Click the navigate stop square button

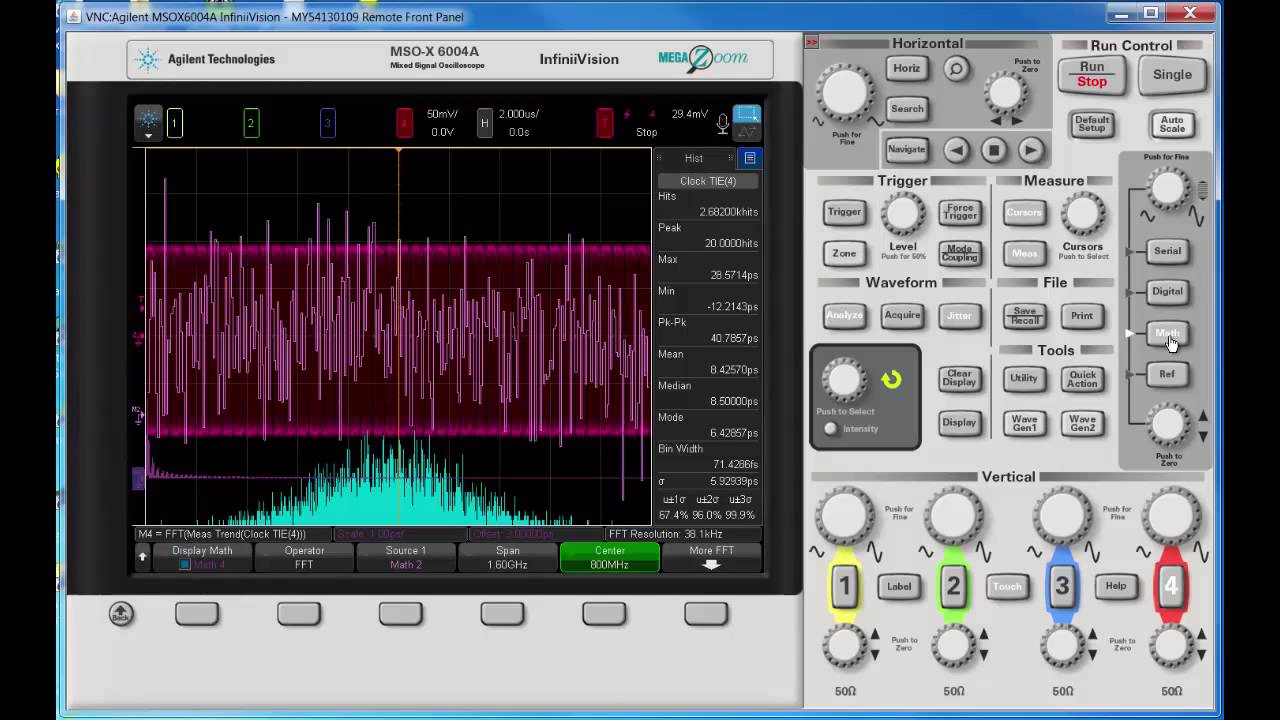[x=993, y=150]
